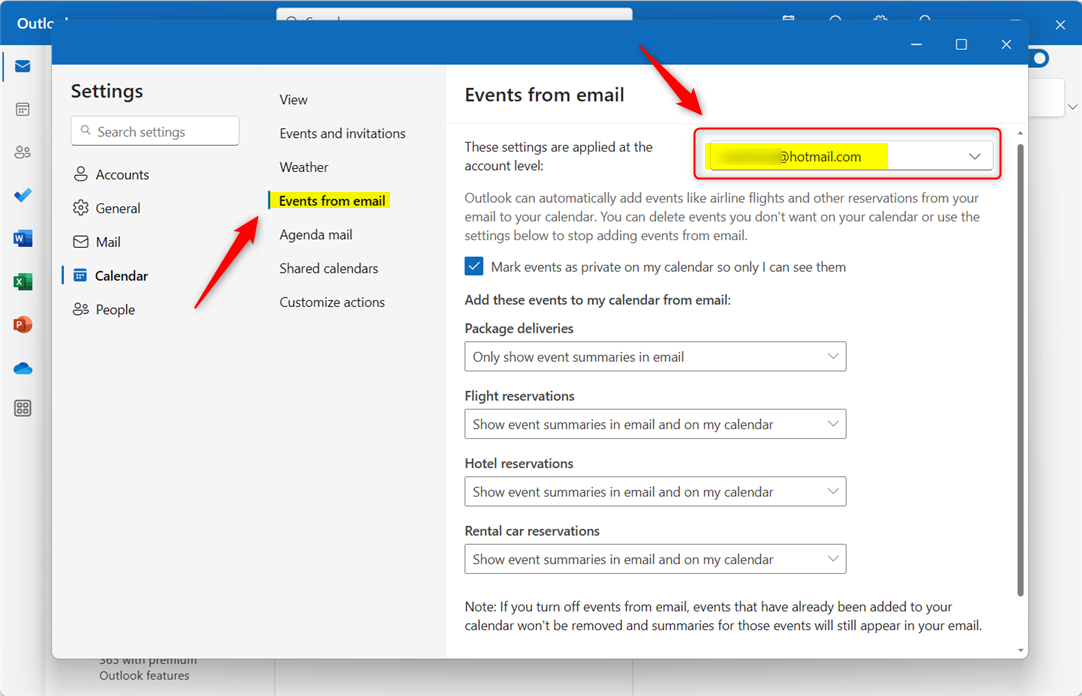The image size is (1082, 696).
Task: Switch to the Weather settings page
Action: (303, 166)
